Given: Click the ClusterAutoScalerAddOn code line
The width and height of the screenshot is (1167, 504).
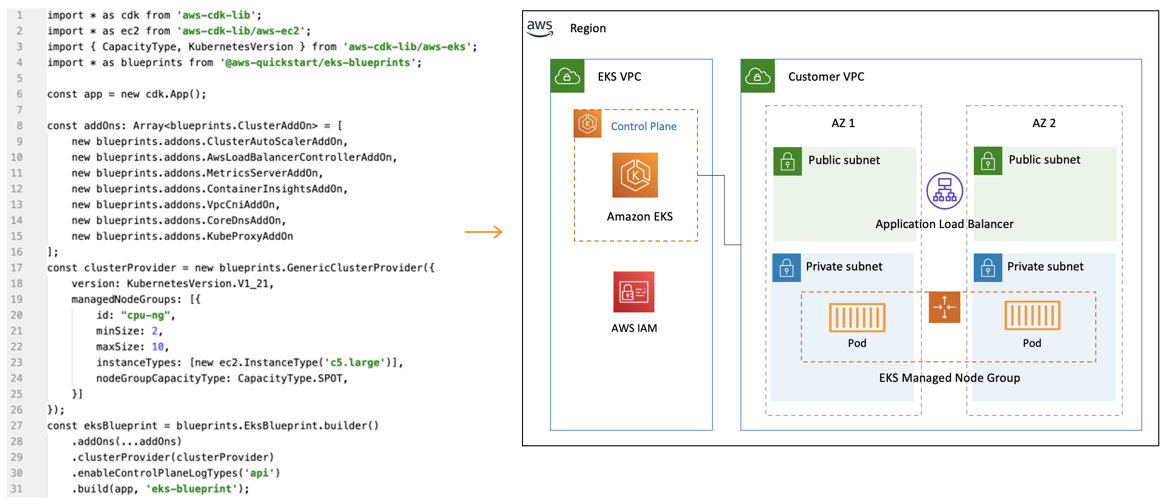Looking at the screenshot, I should [x=210, y=141].
